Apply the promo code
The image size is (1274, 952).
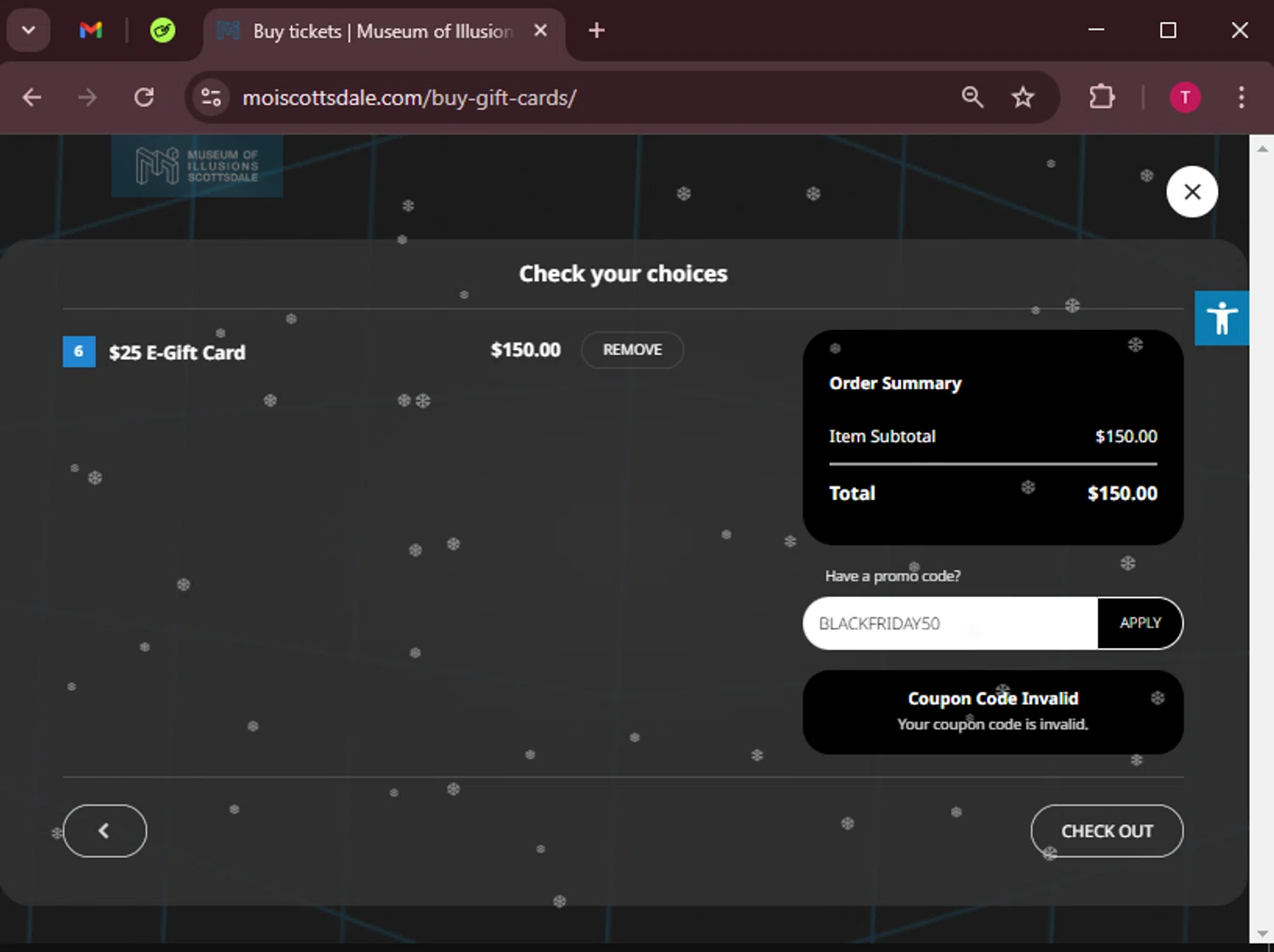pyautogui.click(x=1140, y=623)
